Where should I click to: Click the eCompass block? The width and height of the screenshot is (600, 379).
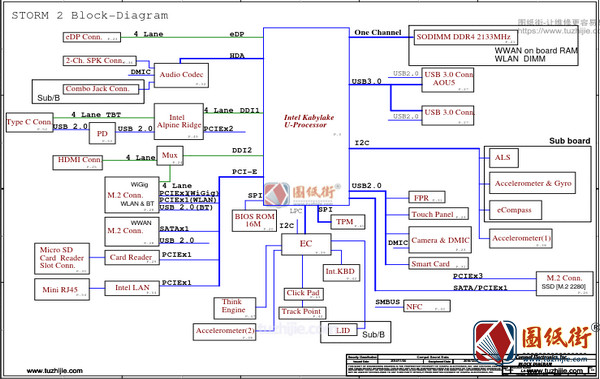[x=515, y=210]
